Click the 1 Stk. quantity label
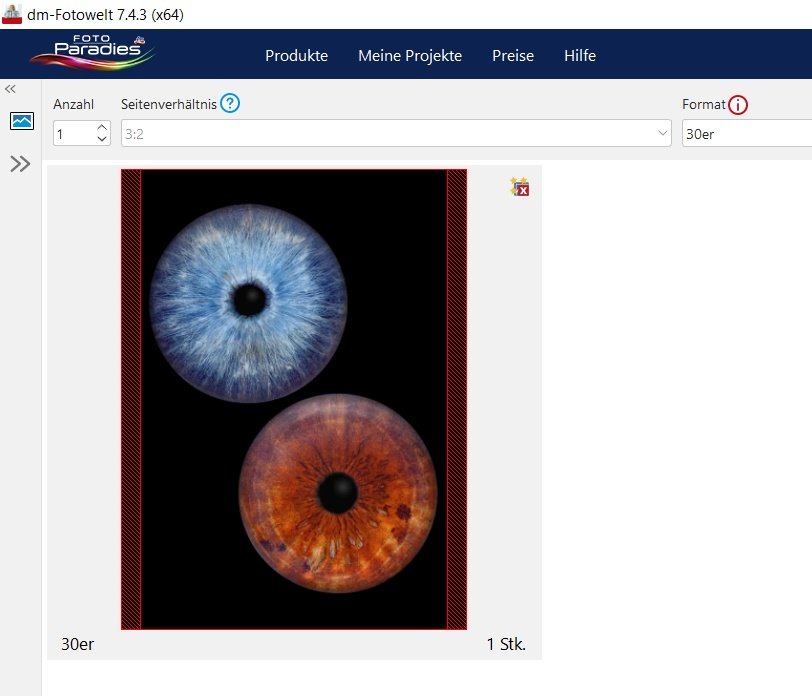Viewport: 812px width, 696px height. coord(506,644)
